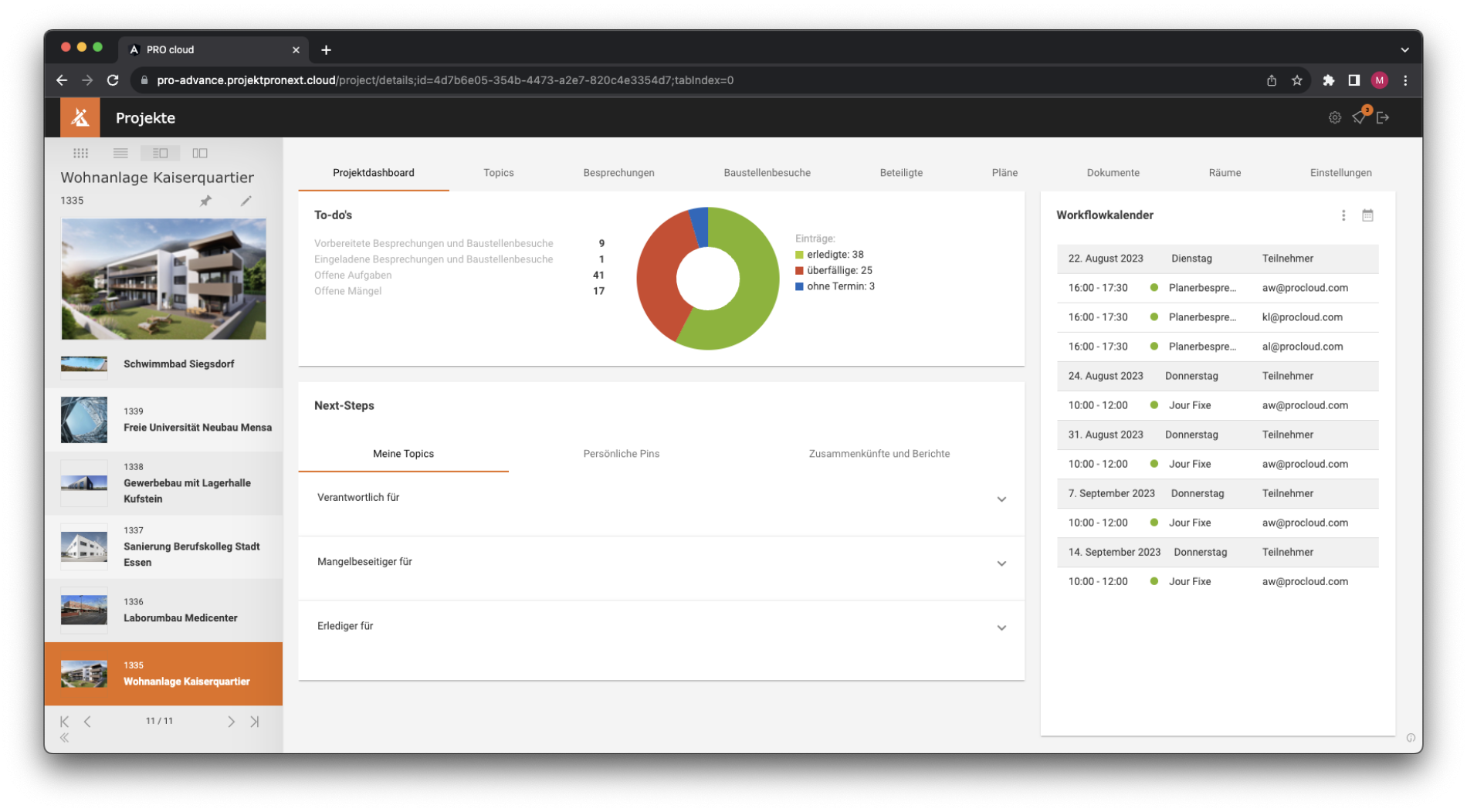Open Workflowkalender three-dot menu

click(x=1343, y=215)
